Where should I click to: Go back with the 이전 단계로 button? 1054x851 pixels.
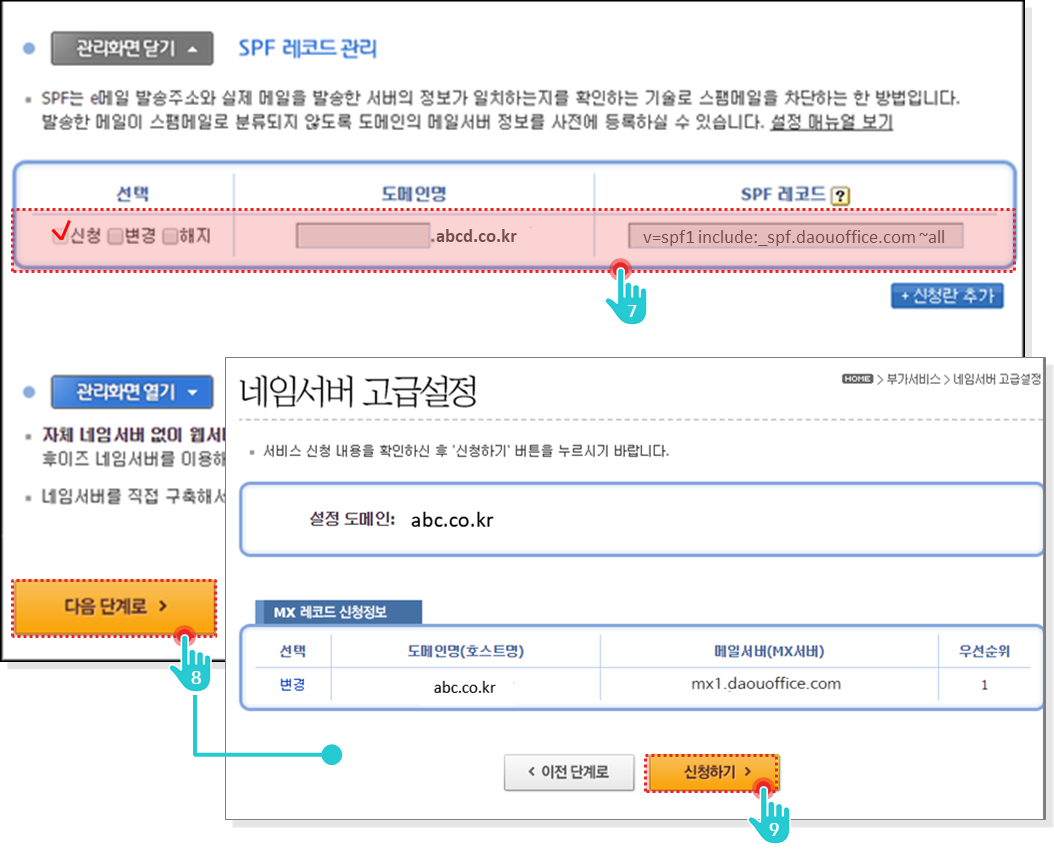[x=568, y=772]
